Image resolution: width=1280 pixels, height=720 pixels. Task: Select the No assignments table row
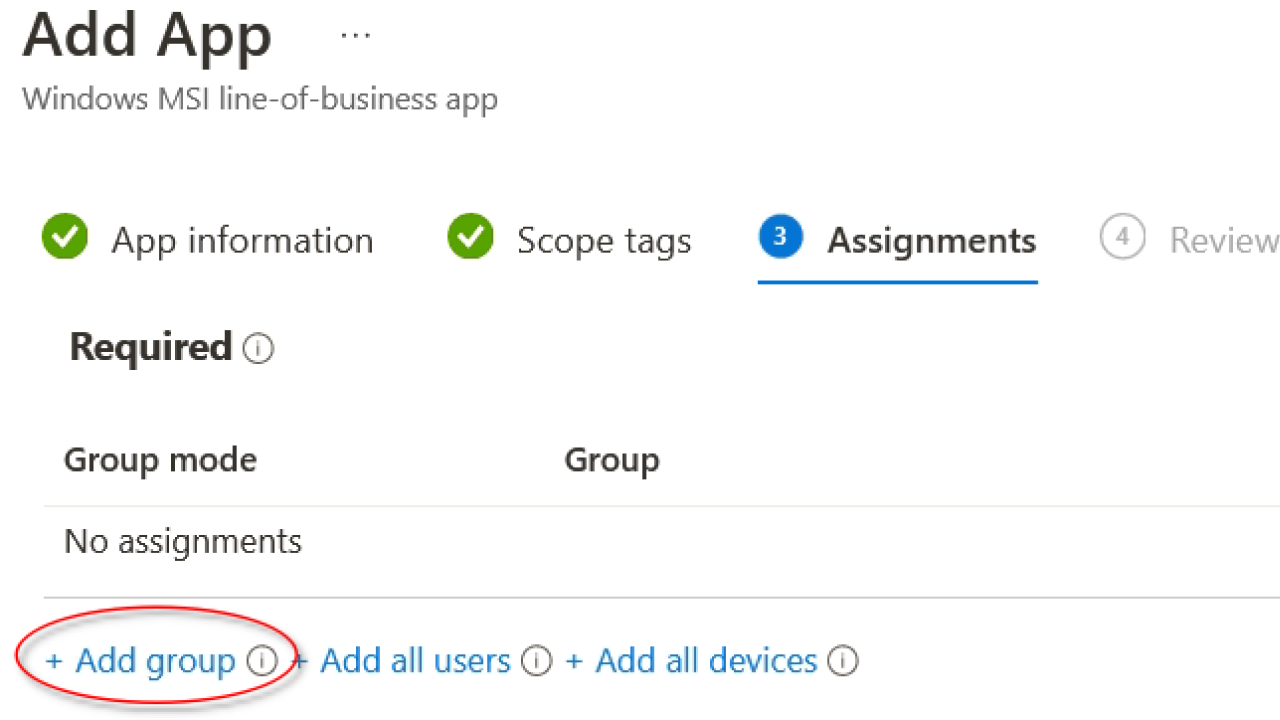(x=183, y=542)
